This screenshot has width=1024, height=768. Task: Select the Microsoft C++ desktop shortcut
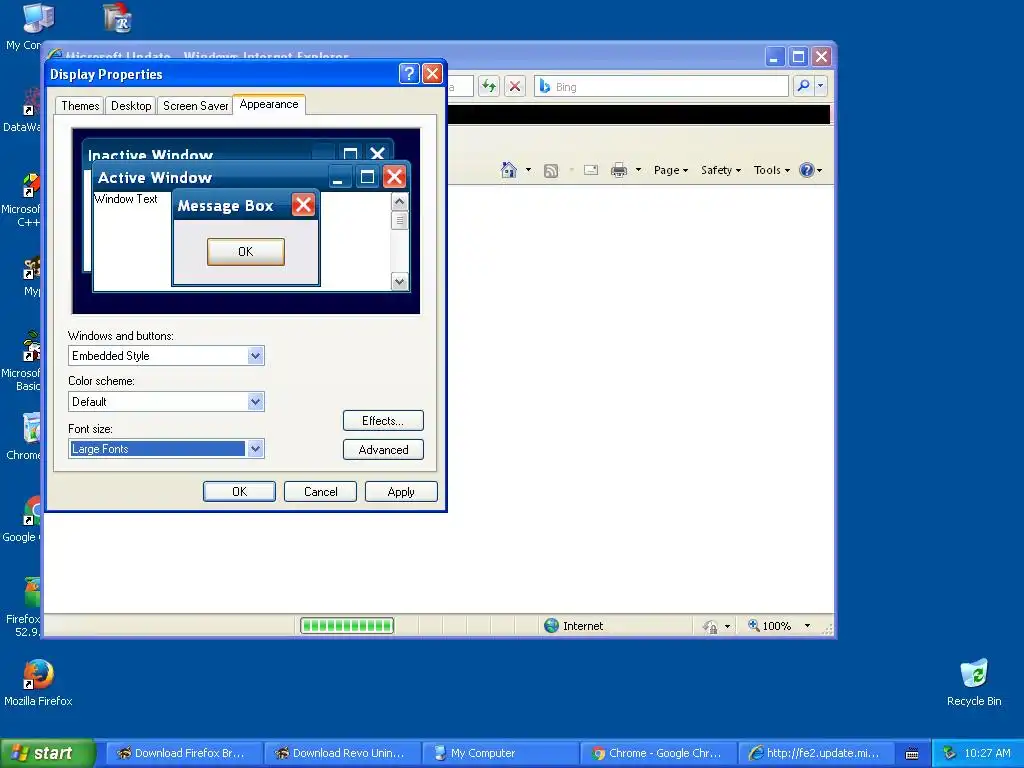(21, 199)
